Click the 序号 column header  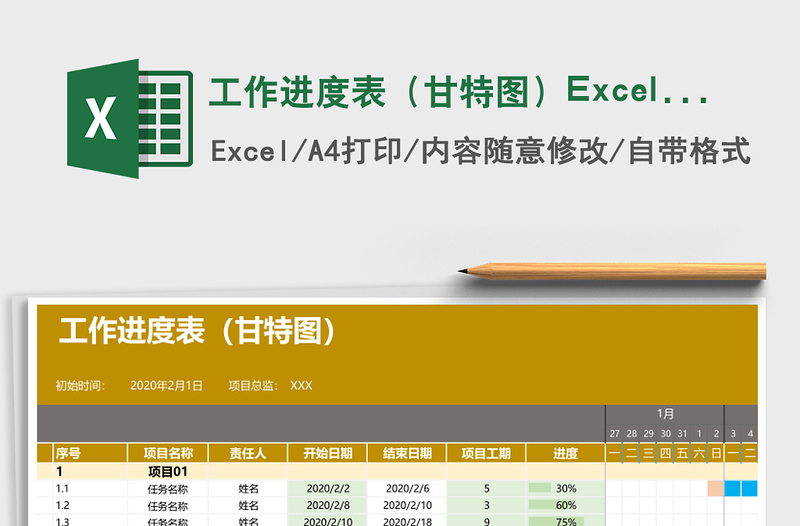point(68,453)
